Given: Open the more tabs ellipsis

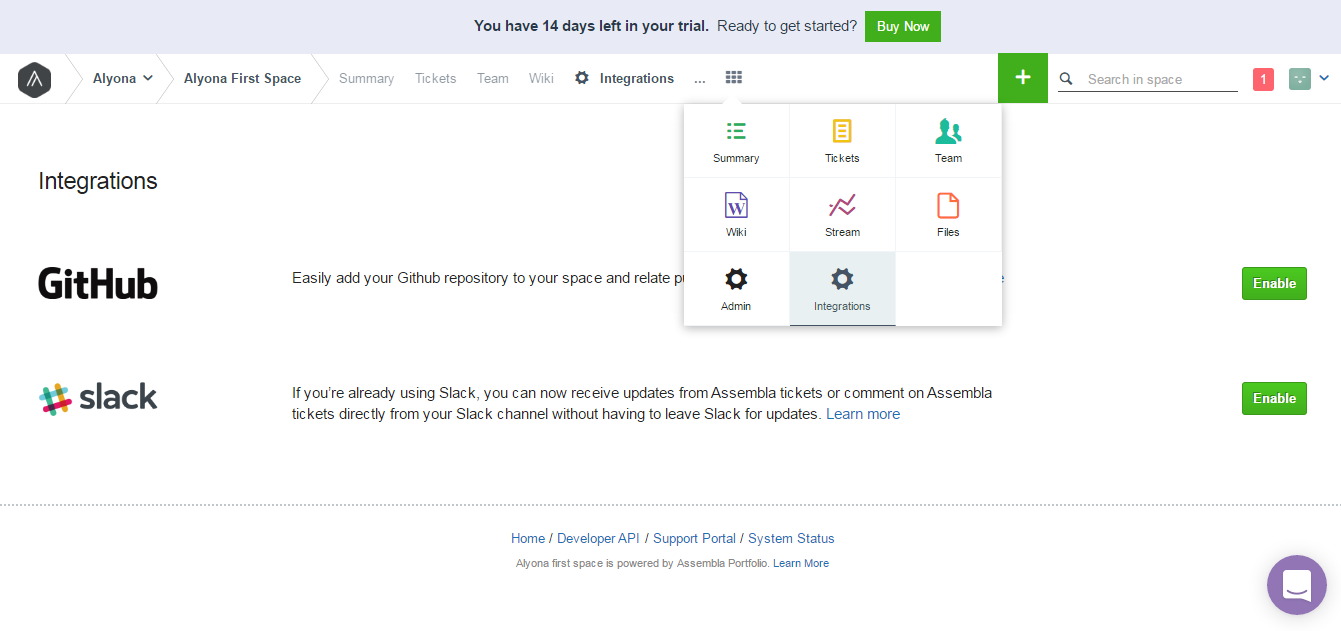Looking at the screenshot, I should (x=699, y=79).
